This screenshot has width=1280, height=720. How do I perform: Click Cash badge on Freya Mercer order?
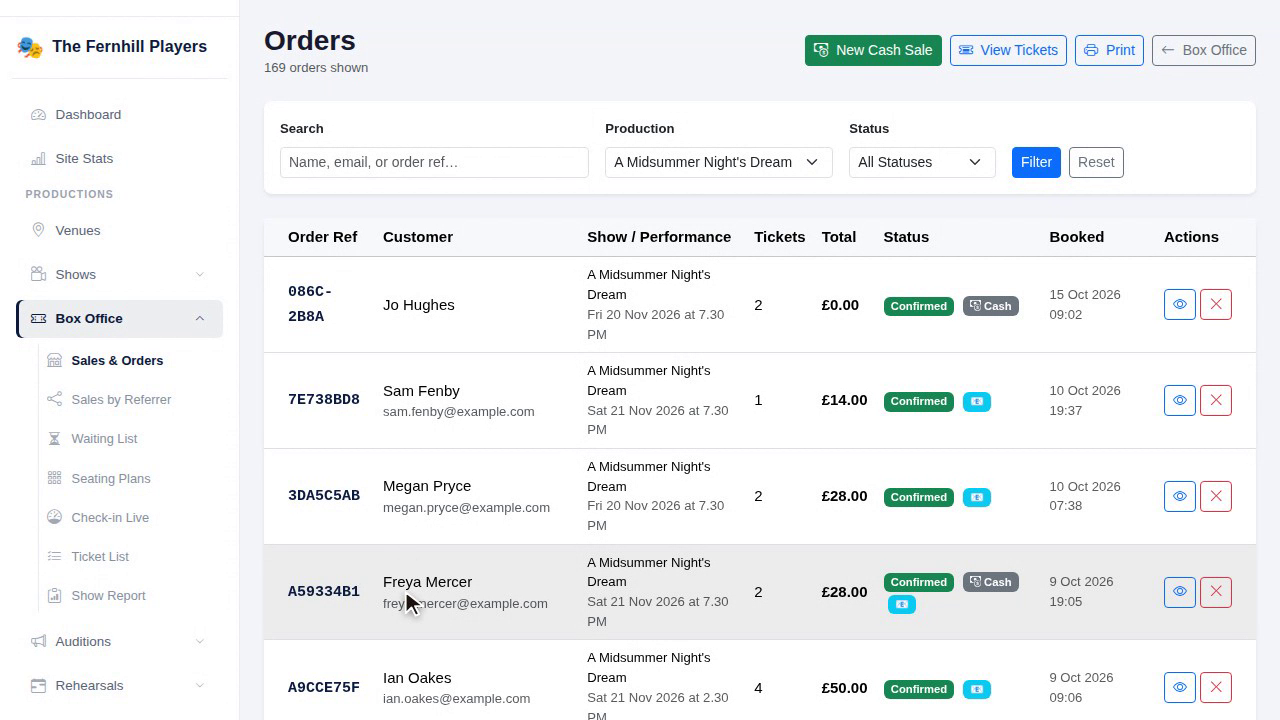point(991,582)
